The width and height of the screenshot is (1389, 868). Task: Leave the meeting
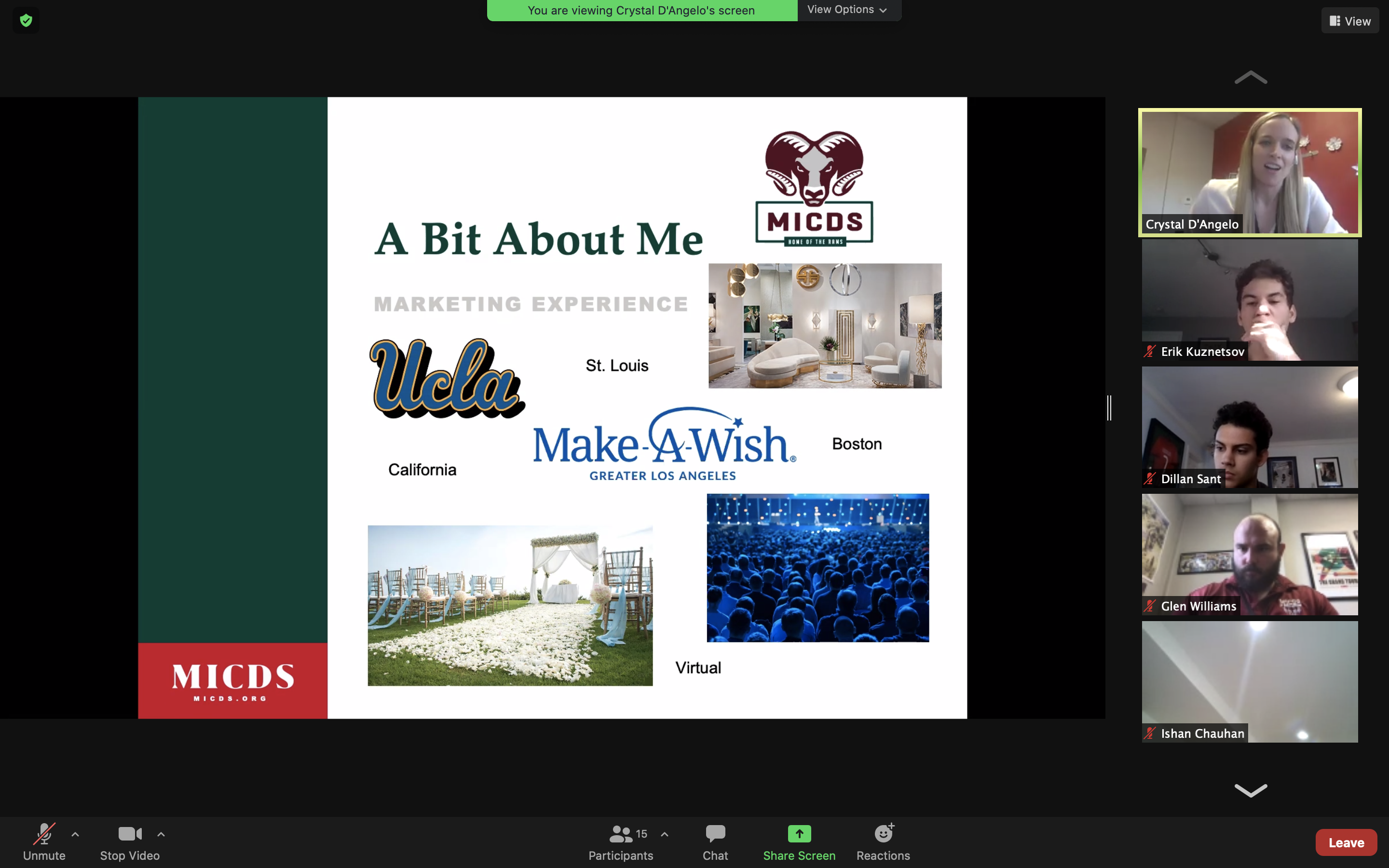click(x=1346, y=842)
